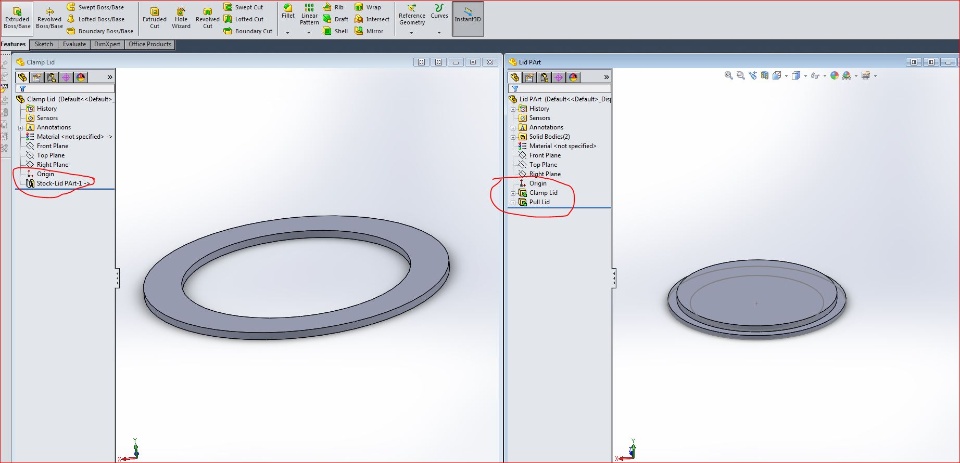Viewport: 960px width, 463px height.
Task: Click Section View icon in Lid PArt viewport
Action: click(x=765, y=75)
